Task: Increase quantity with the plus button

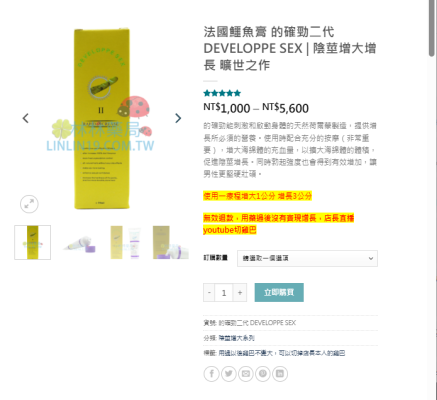Action: (x=240, y=293)
